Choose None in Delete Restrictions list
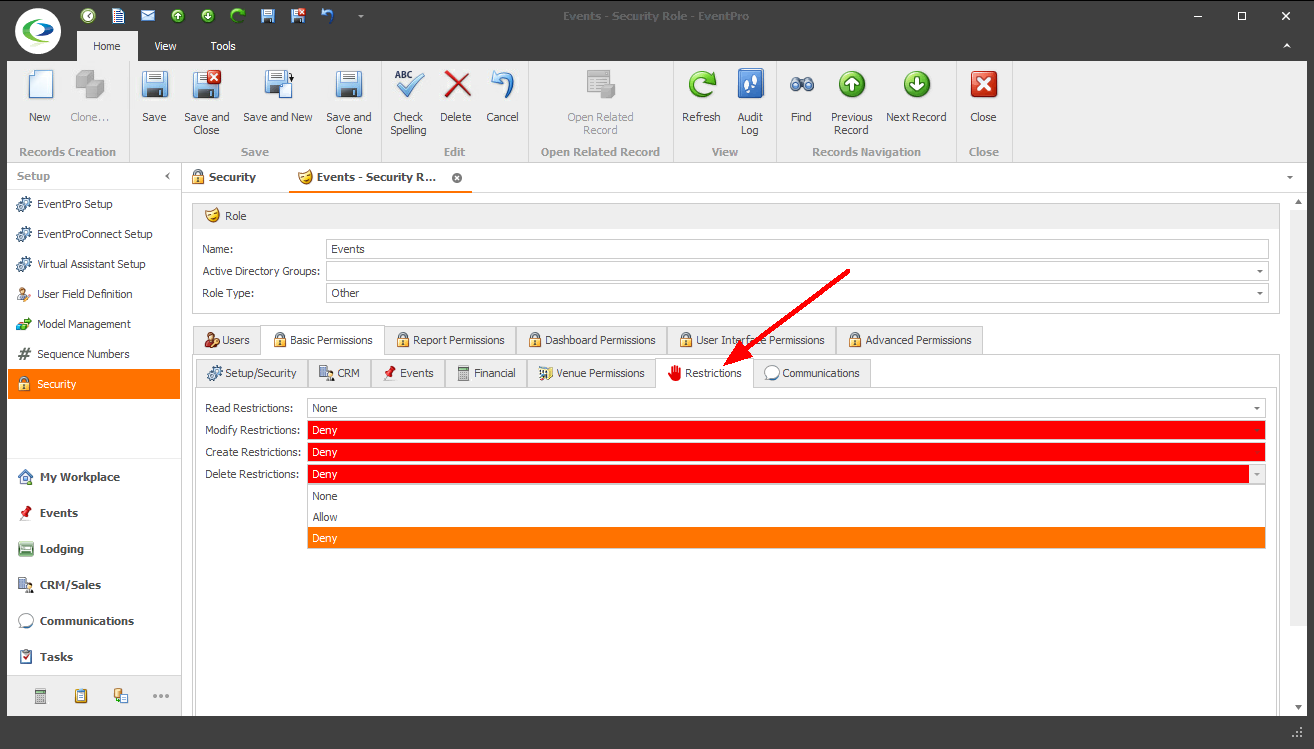 (x=786, y=496)
